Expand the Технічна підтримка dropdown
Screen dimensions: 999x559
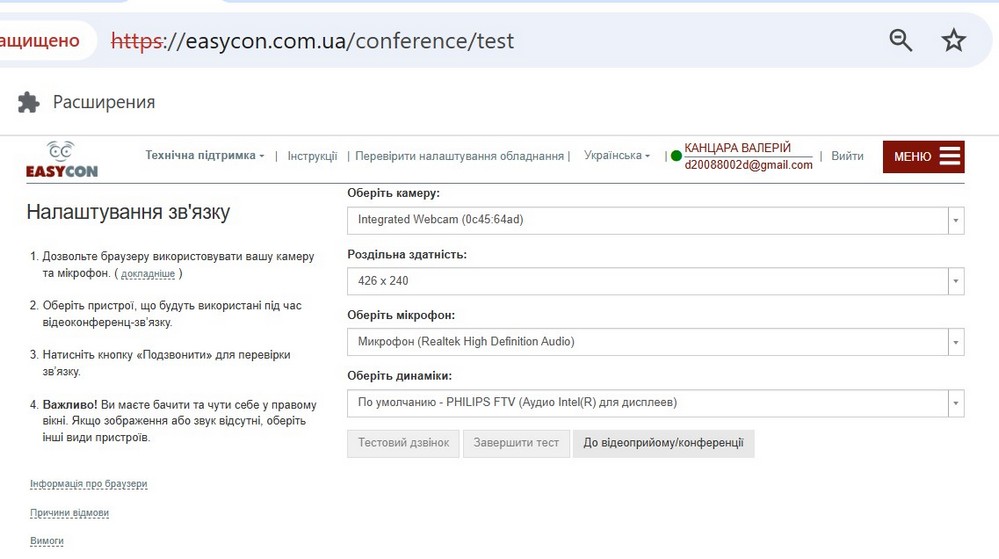click(x=205, y=156)
